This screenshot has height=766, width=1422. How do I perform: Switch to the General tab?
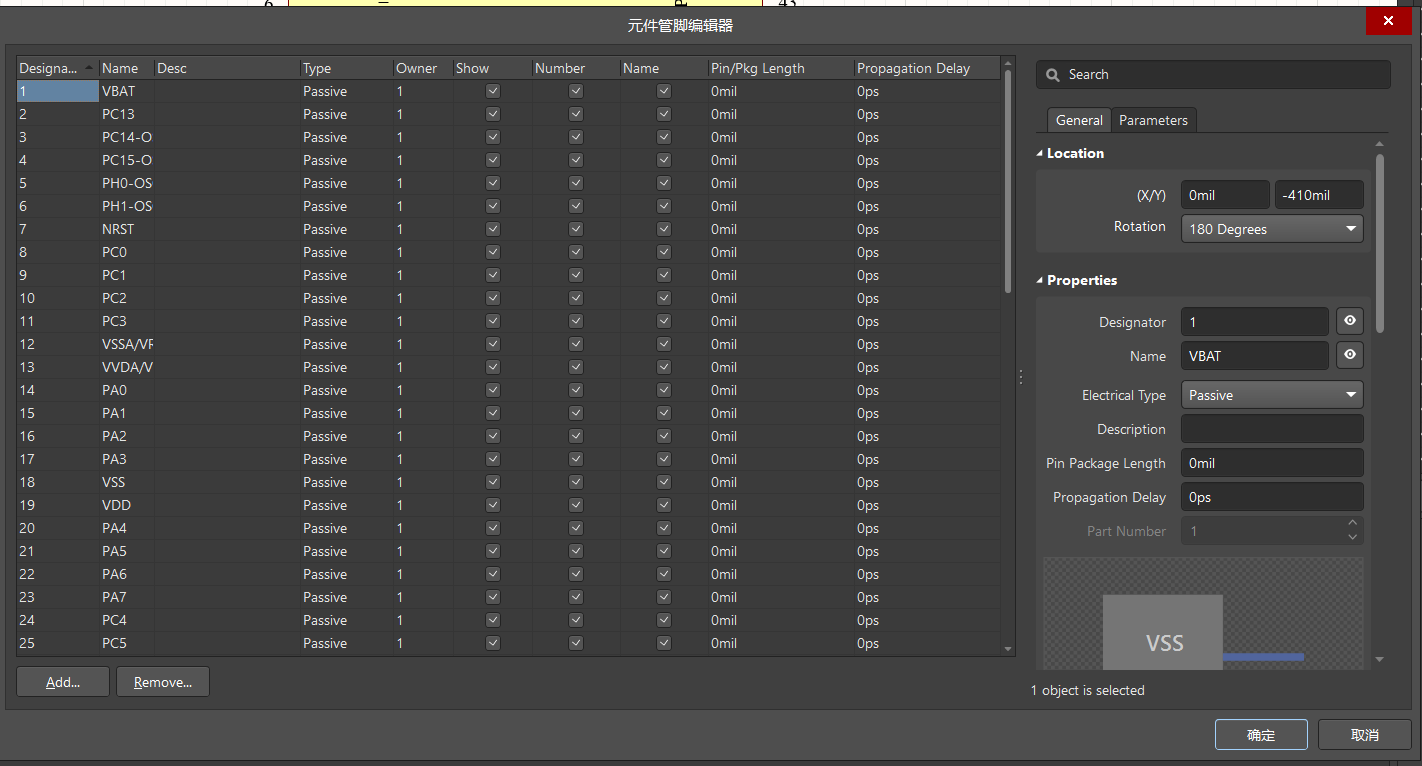click(1079, 120)
